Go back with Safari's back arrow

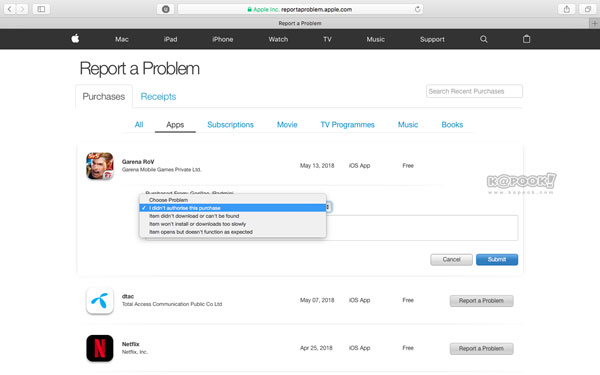(x=10, y=9)
